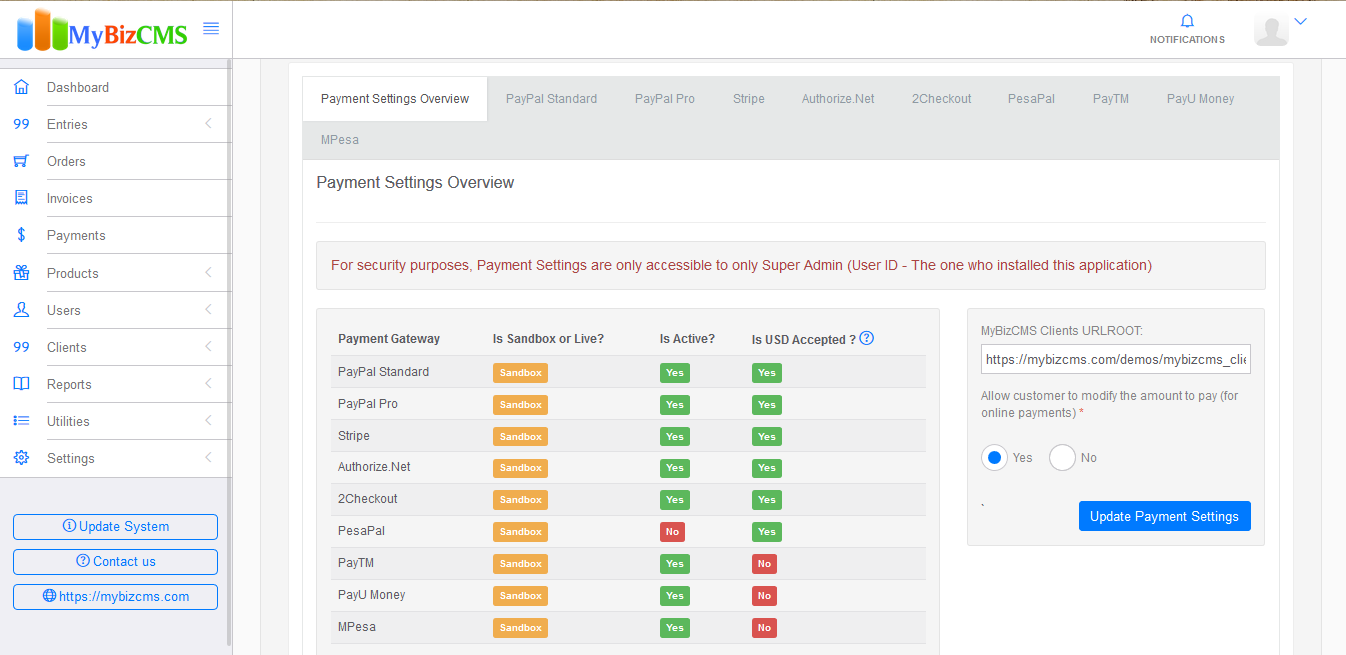Click the Clients URLROOT input field
The image size is (1346, 655).
point(1116,359)
